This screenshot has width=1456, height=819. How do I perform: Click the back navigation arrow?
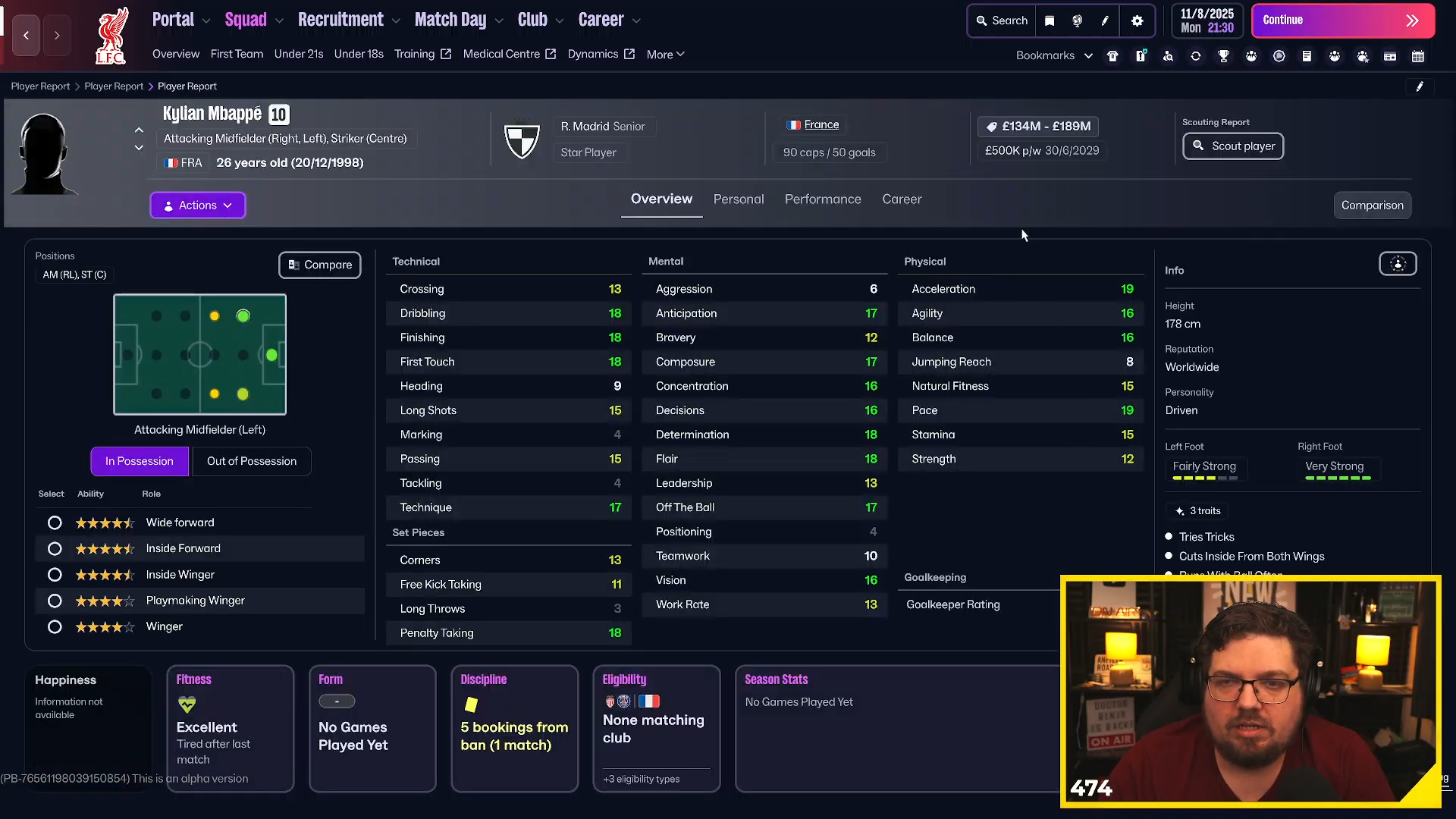pos(26,35)
